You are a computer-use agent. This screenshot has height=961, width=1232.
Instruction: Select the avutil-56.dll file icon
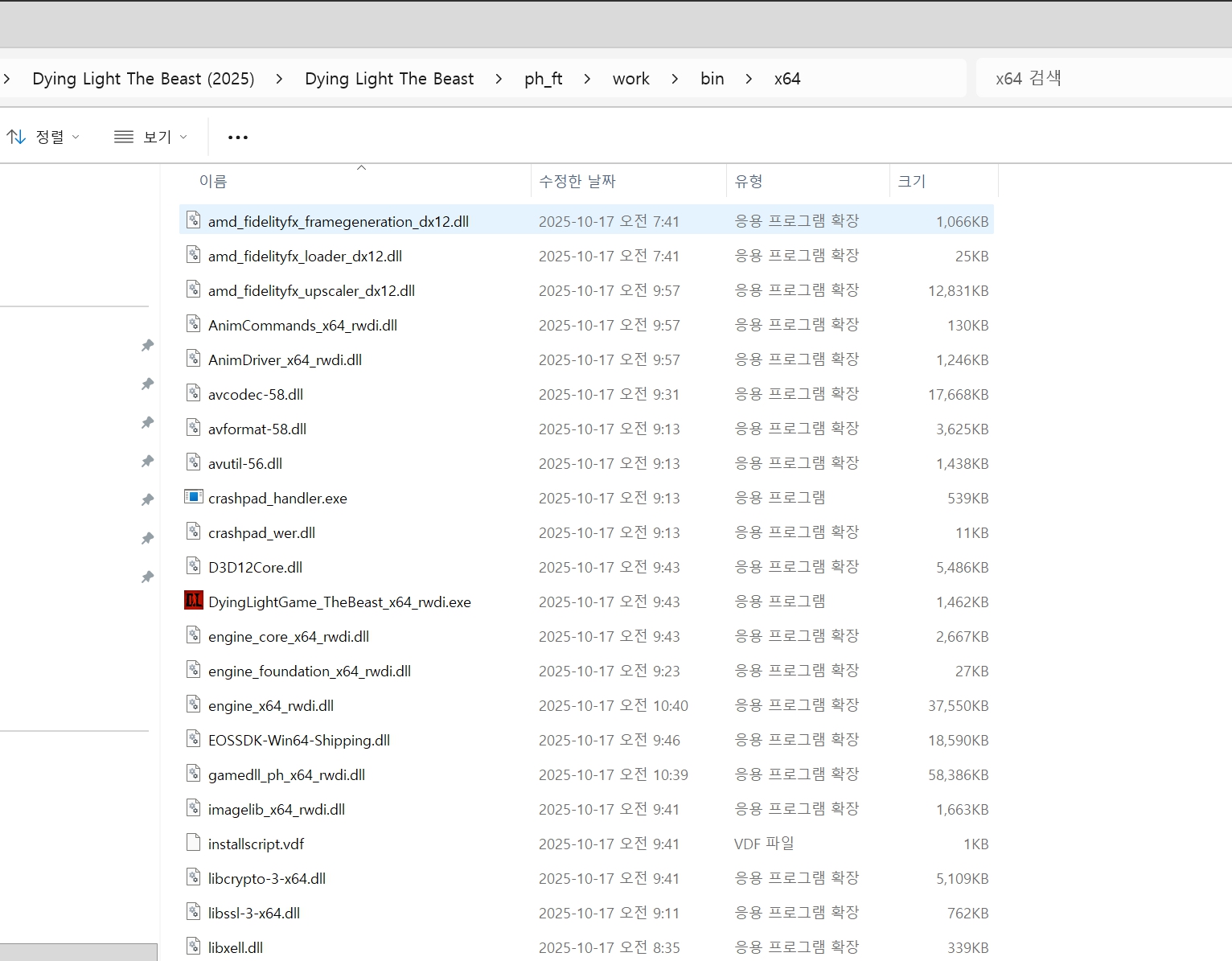click(193, 462)
